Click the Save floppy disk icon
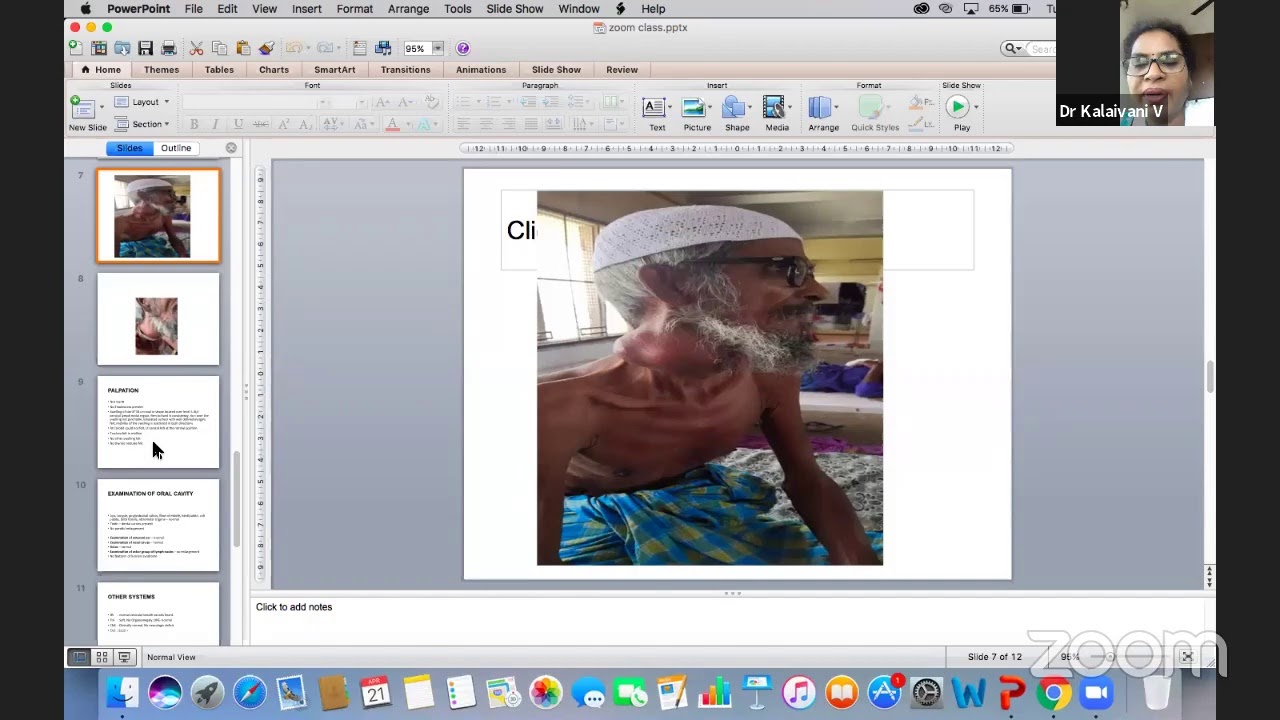Screen dimensions: 1280x720 pos(146,48)
